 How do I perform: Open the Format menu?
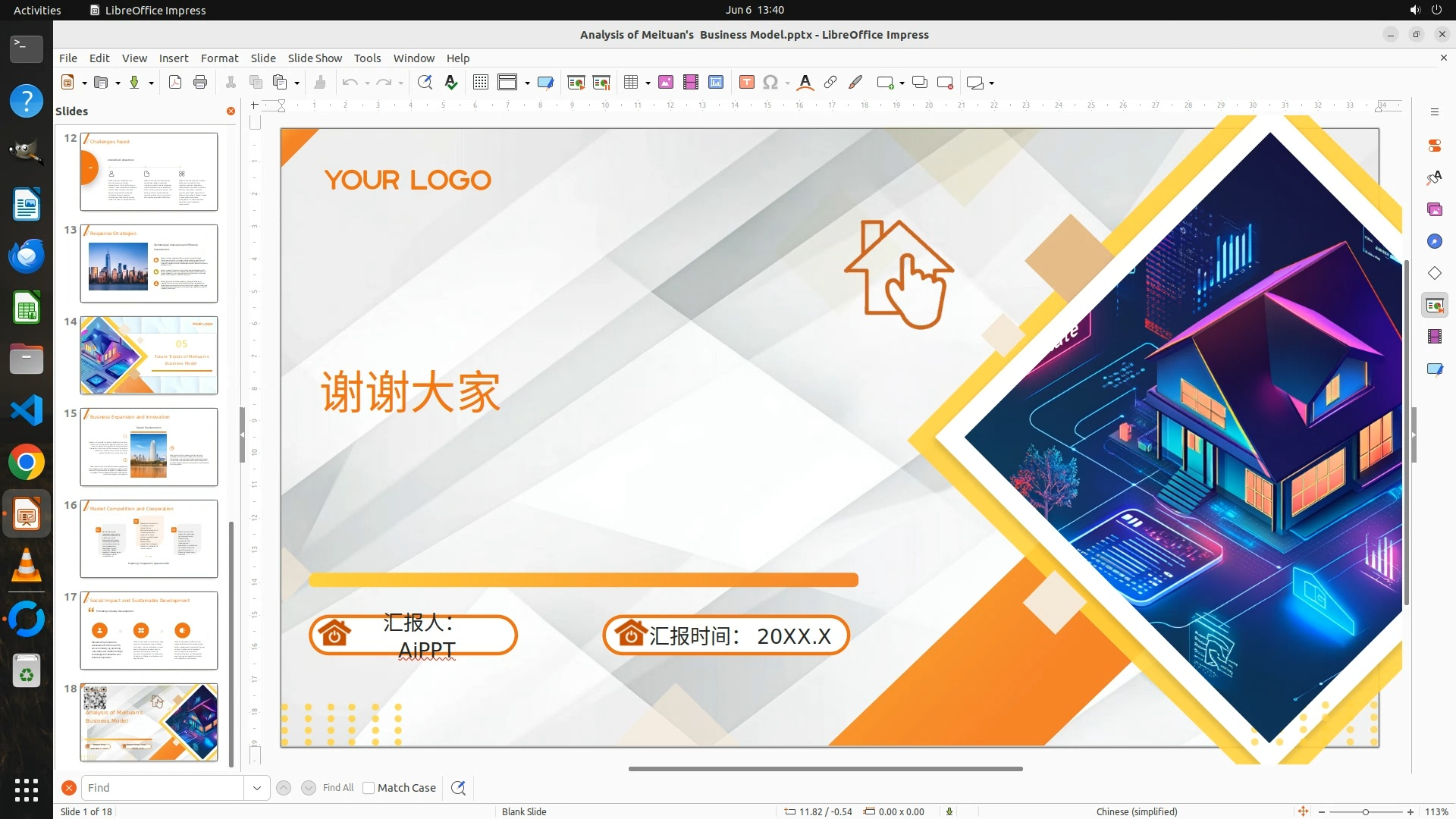(219, 58)
